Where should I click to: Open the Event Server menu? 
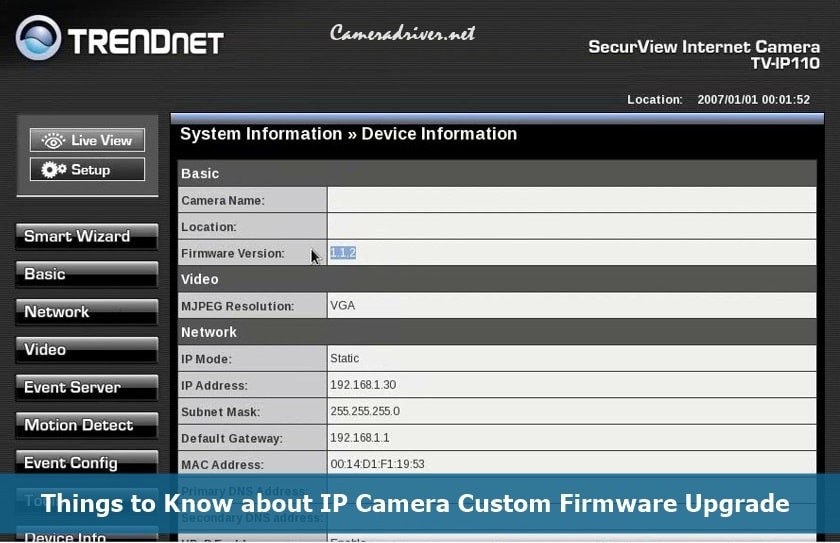click(x=87, y=387)
